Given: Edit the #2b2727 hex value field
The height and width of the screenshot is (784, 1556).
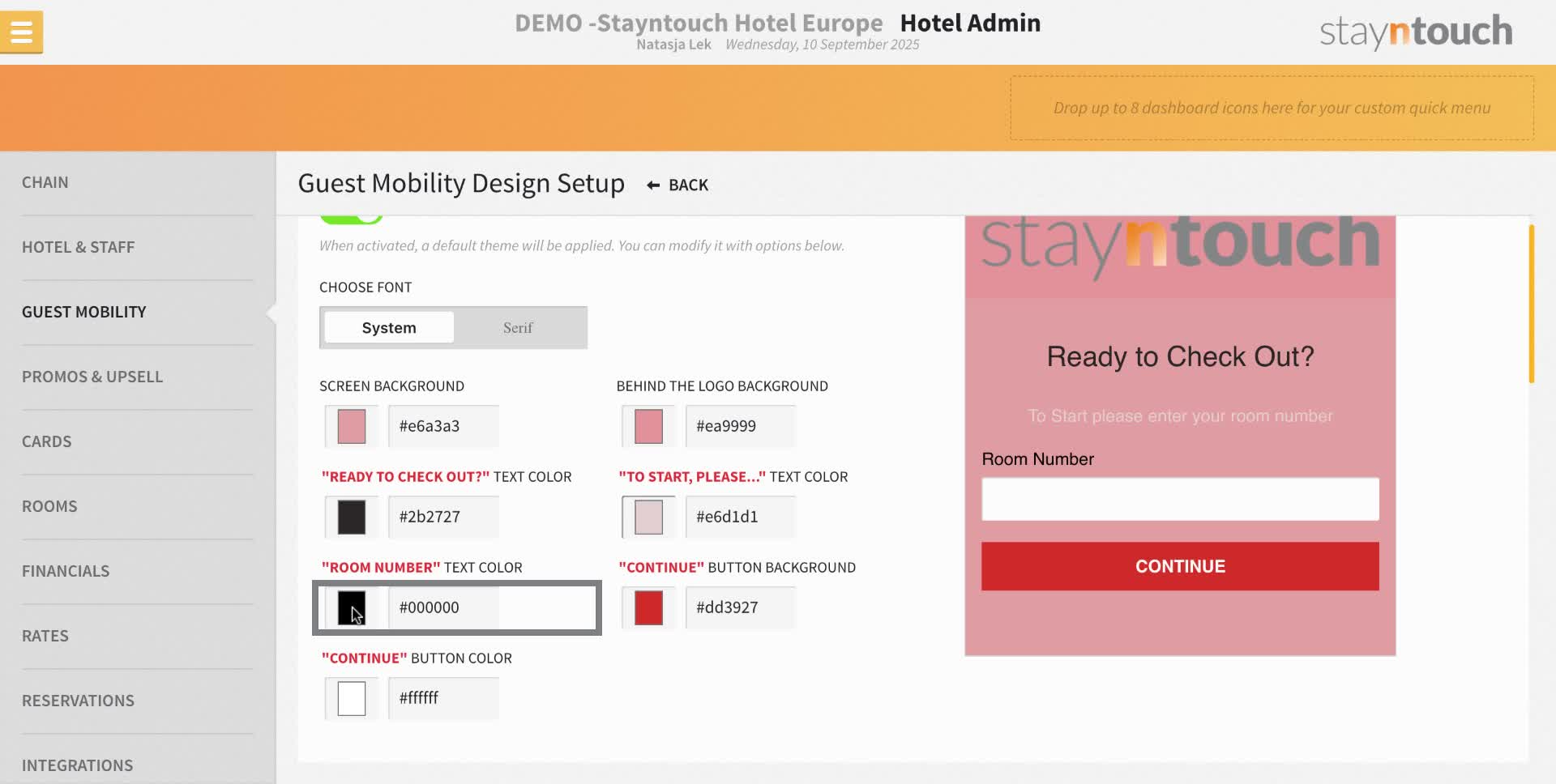Looking at the screenshot, I should point(443,517).
